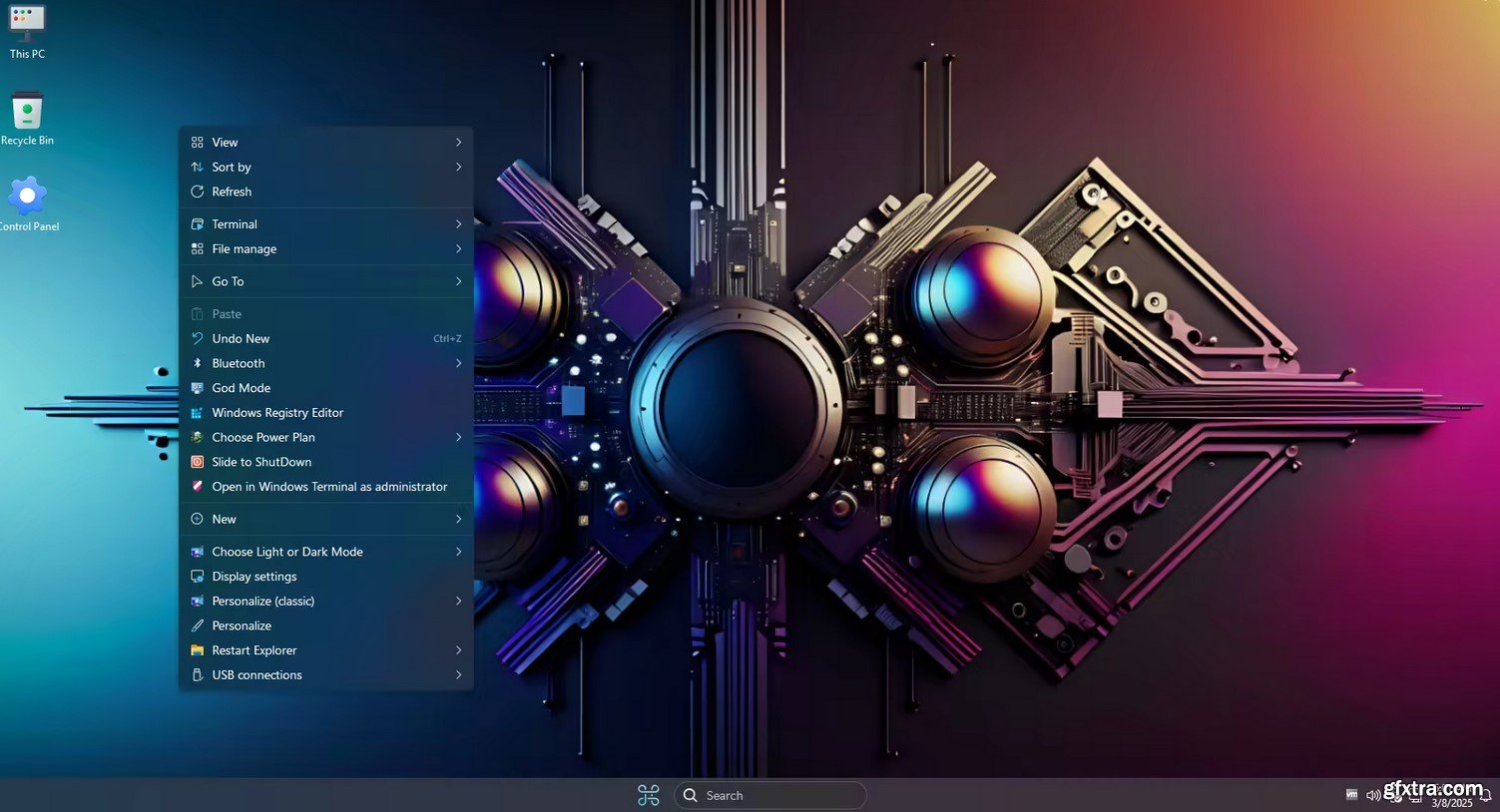Open Windows Registry Editor from the menu
This screenshot has width=1500, height=812.
[x=277, y=413]
